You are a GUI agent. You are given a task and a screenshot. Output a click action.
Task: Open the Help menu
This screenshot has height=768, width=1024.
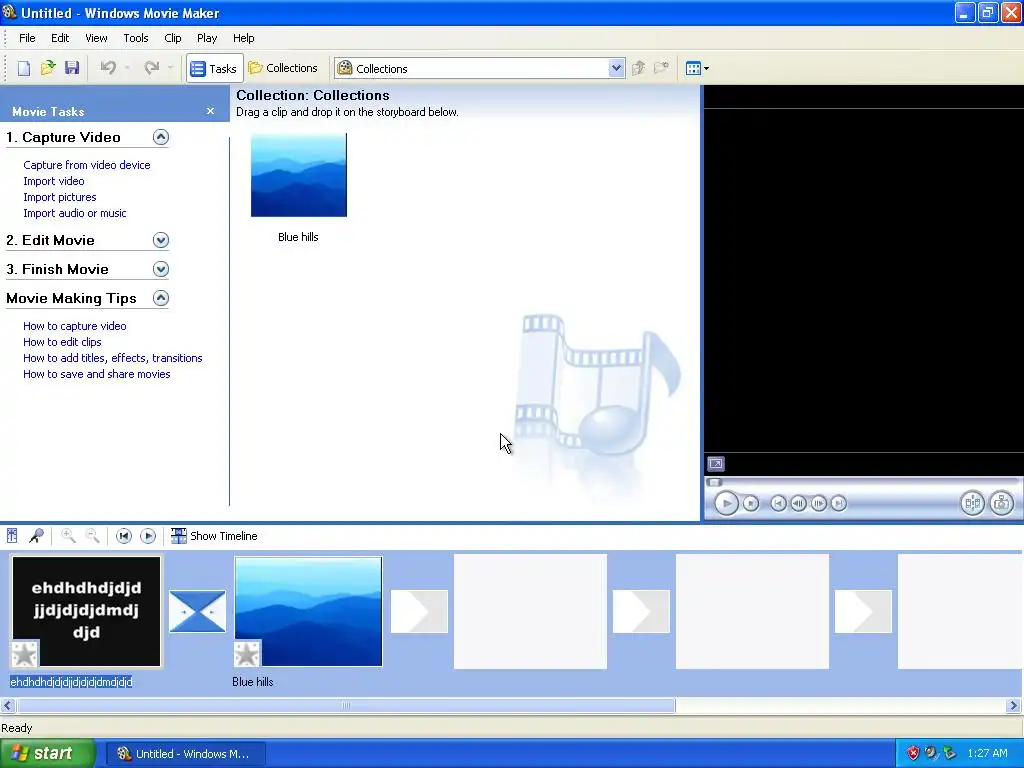pos(244,38)
